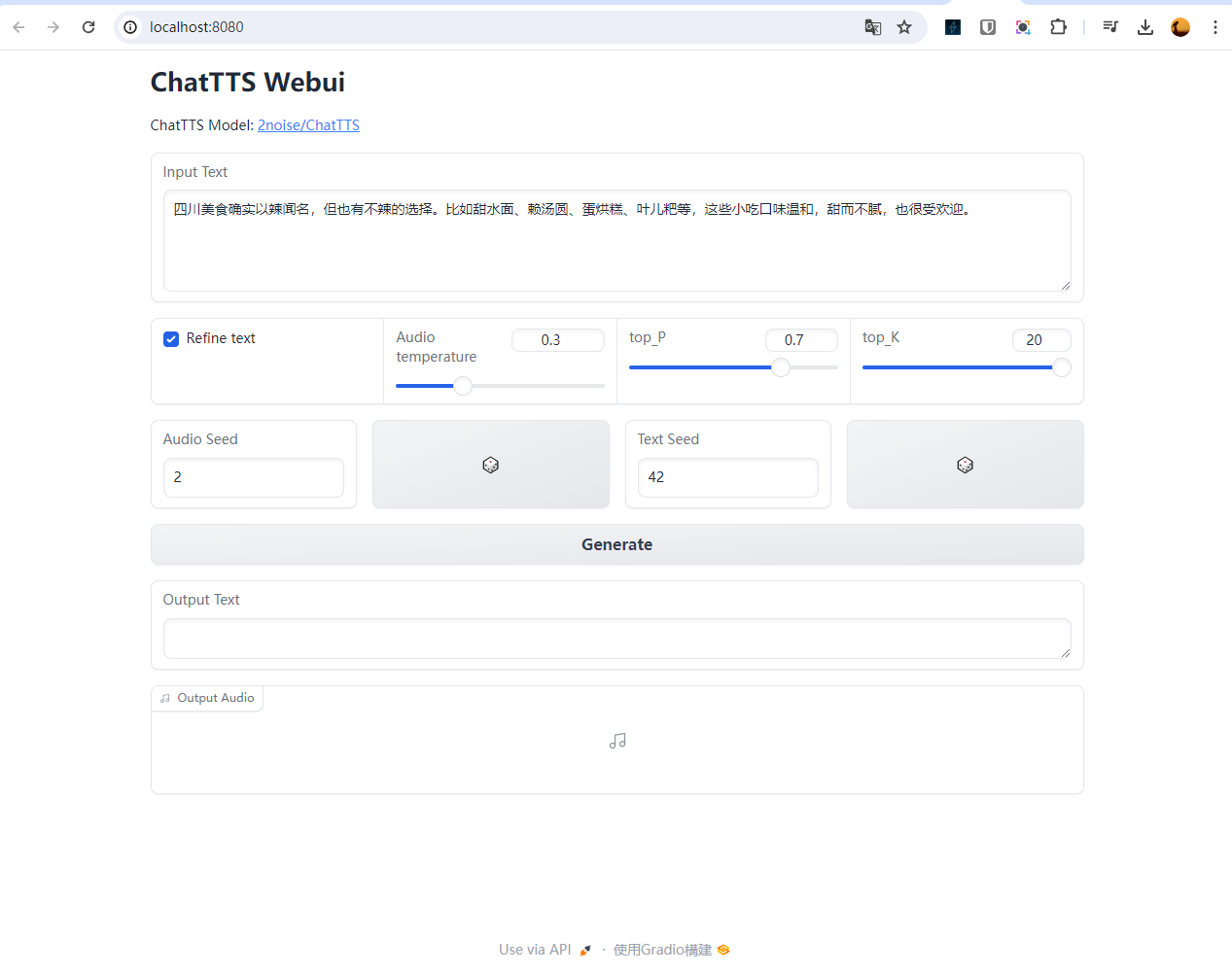Screen dimensions: 1232x974
Task: Click the Audio temperature slider handle
Action: [x=463, y=386]
